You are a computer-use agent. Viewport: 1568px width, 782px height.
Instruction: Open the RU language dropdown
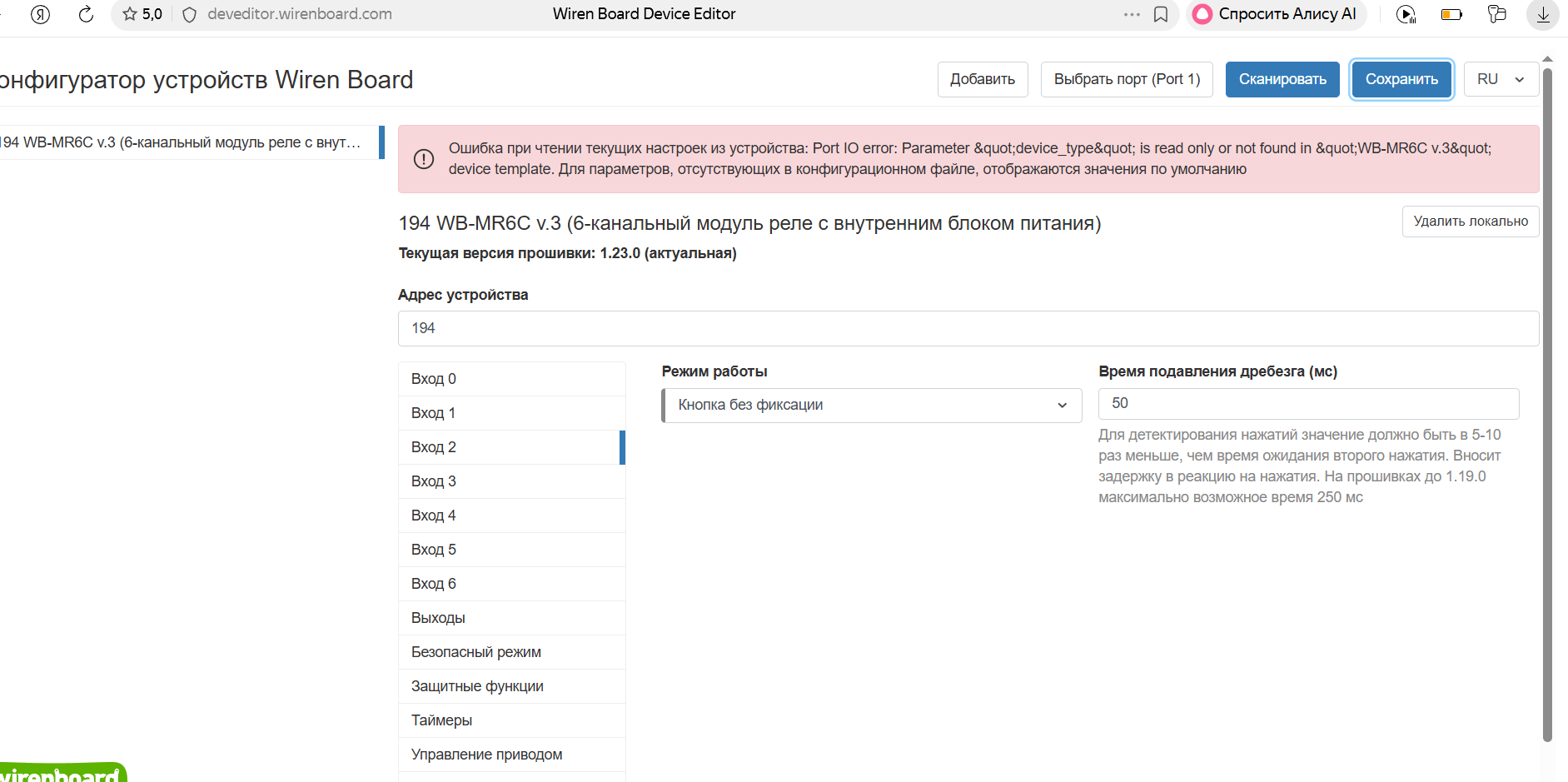[1501, 79]
